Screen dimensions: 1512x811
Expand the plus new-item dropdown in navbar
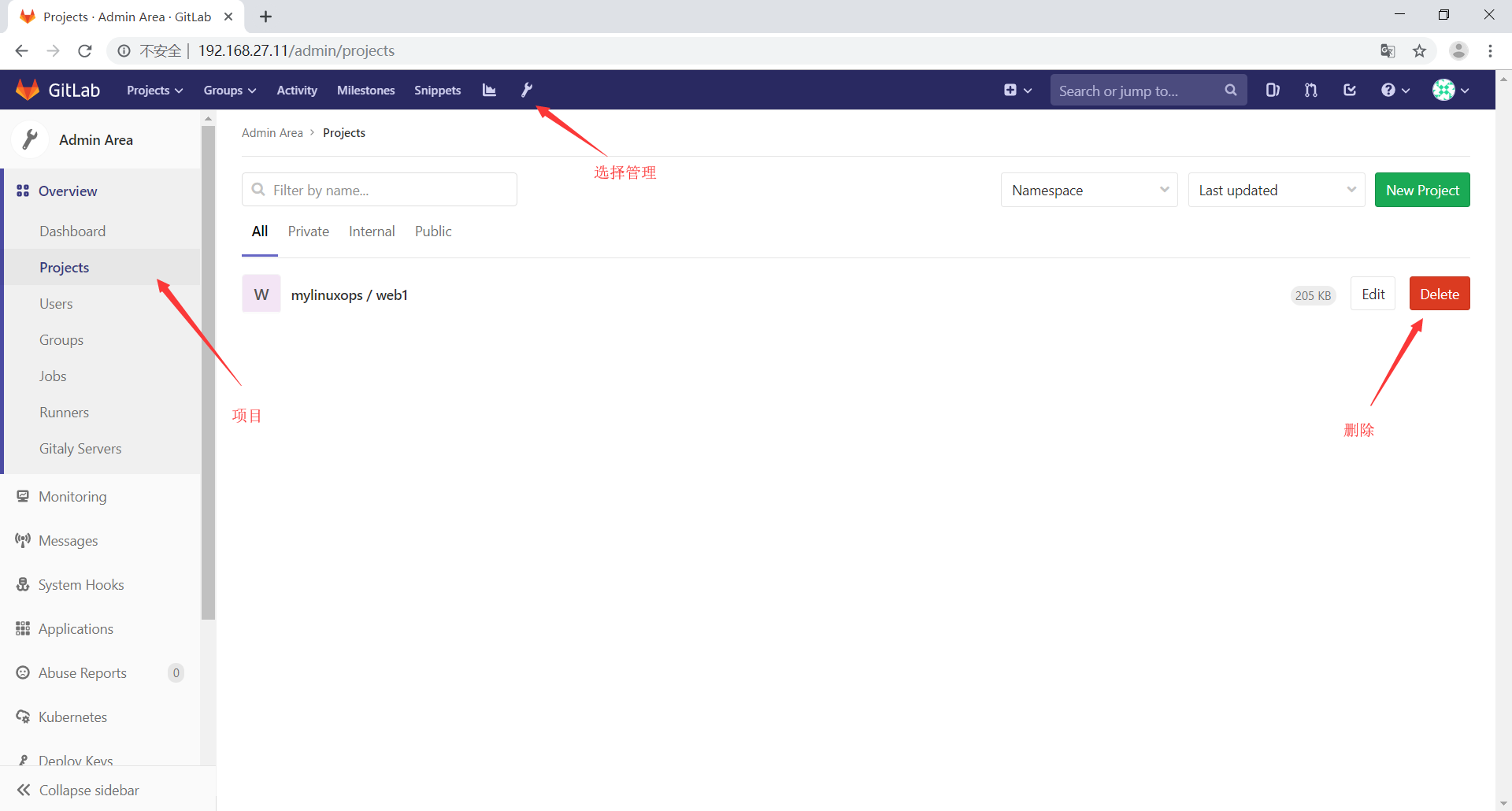click(1017, 90)
